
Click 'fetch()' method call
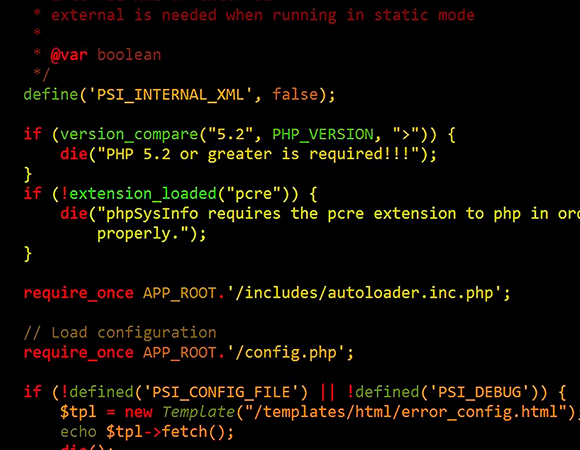coord(193,432)
